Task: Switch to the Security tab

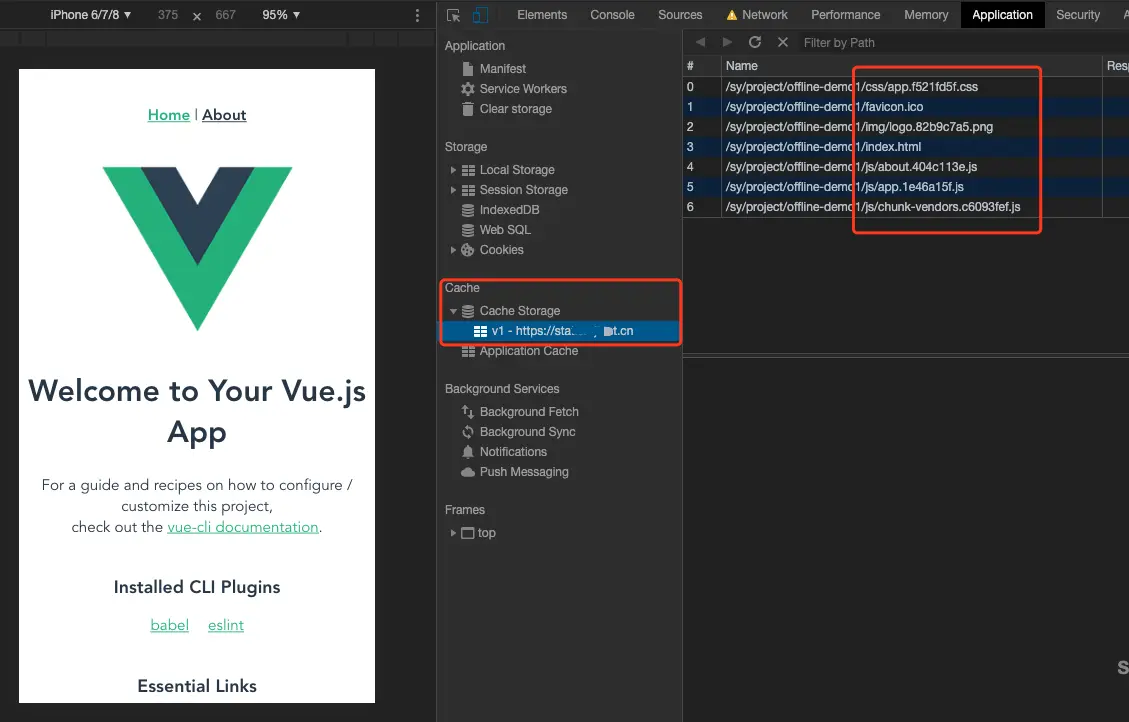Action: pos(1078,14)
